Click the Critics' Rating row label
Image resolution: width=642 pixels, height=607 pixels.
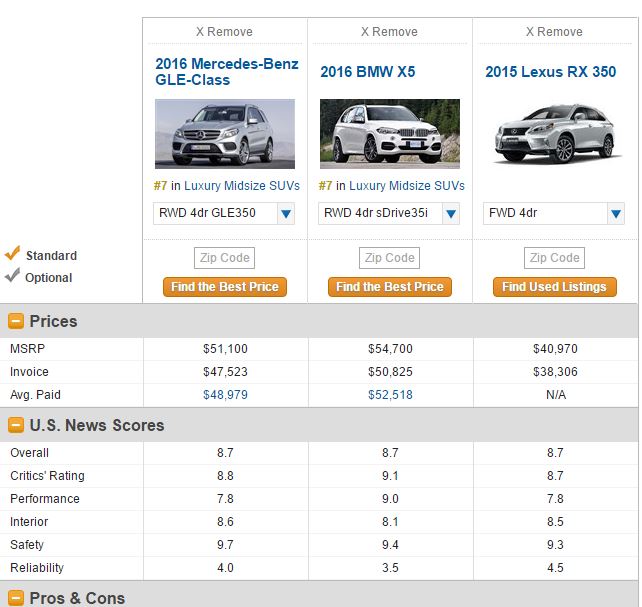(47, 476)
